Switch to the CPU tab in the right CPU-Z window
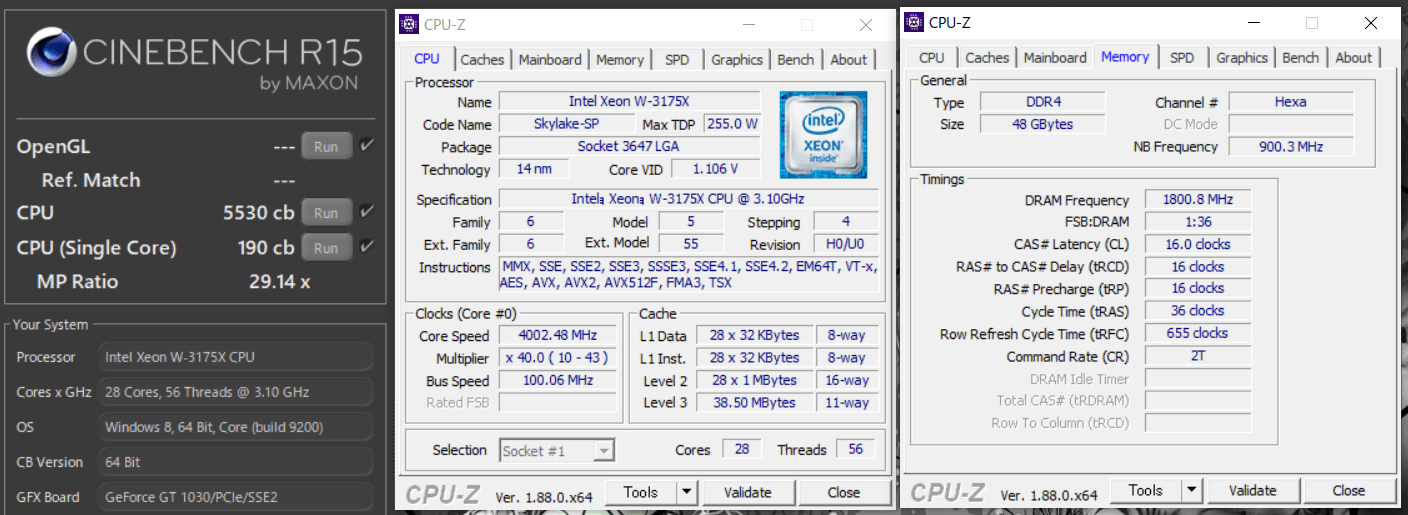This screenshot has height=515, width=1408. point(932,58)
